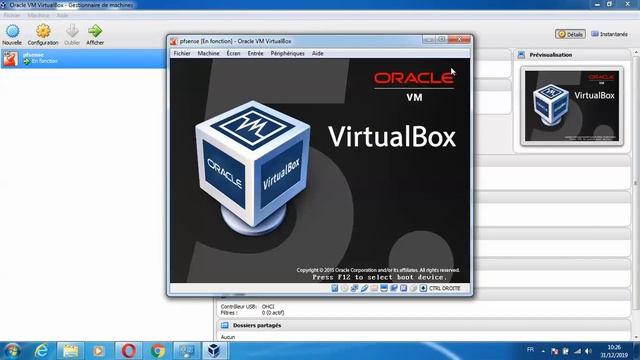Click Show desktop strip at taskbar end
The height and width of the screenshot is (360, 640).
(x=637, y=351)
